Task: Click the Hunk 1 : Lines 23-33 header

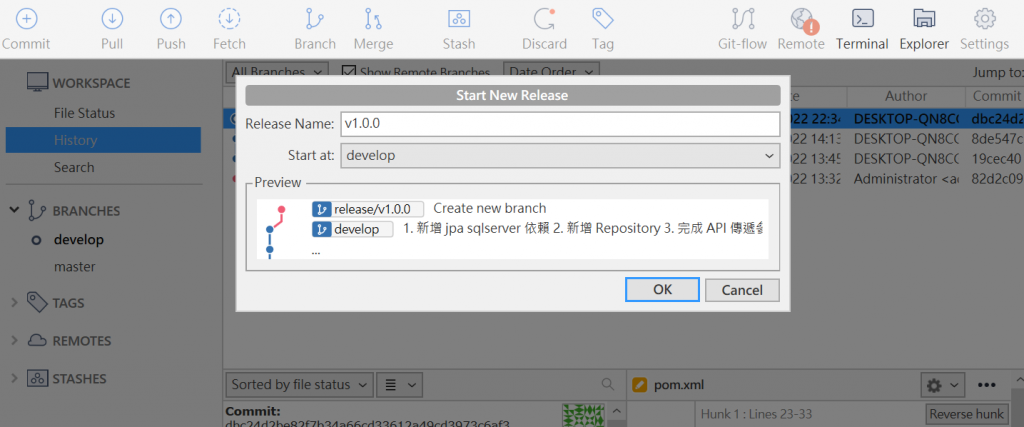Action: point(754,413)
